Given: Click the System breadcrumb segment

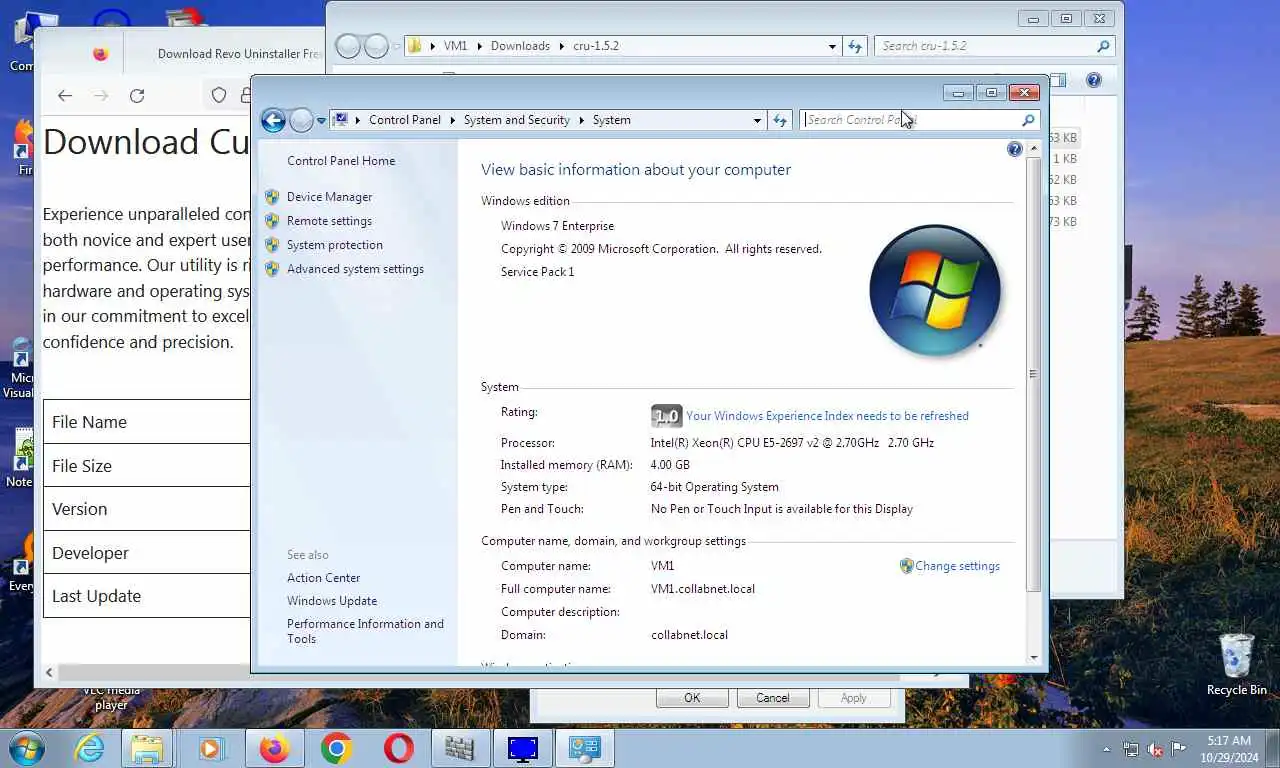Looking at the screenshot, I should (611, 120).
